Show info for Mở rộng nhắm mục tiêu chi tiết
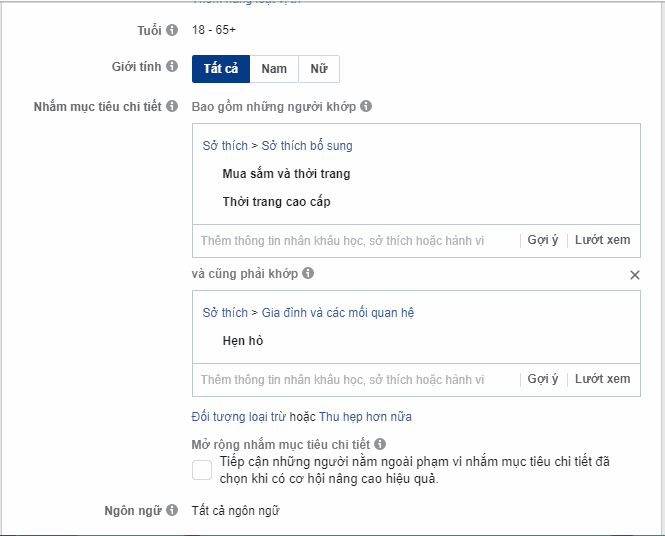 pos(380,444)
